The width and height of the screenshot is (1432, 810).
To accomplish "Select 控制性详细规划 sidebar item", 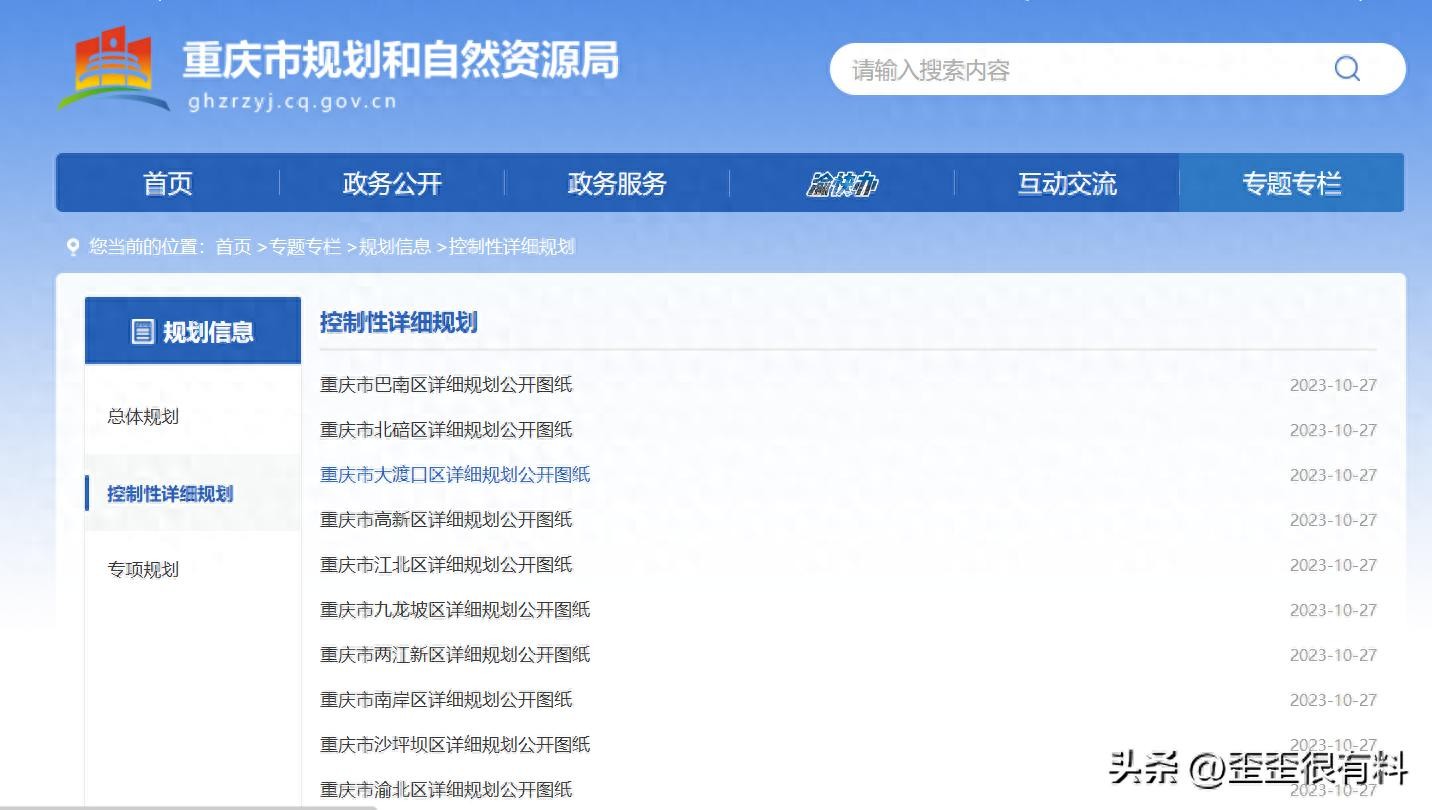I will 170,494.
